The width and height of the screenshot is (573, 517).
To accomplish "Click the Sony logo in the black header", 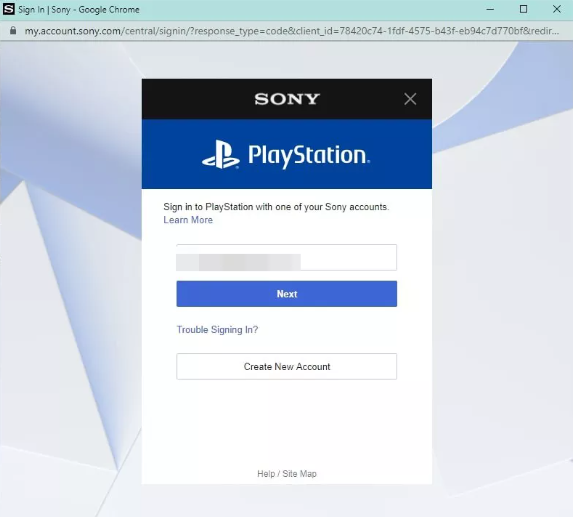I will pos(287,99).
